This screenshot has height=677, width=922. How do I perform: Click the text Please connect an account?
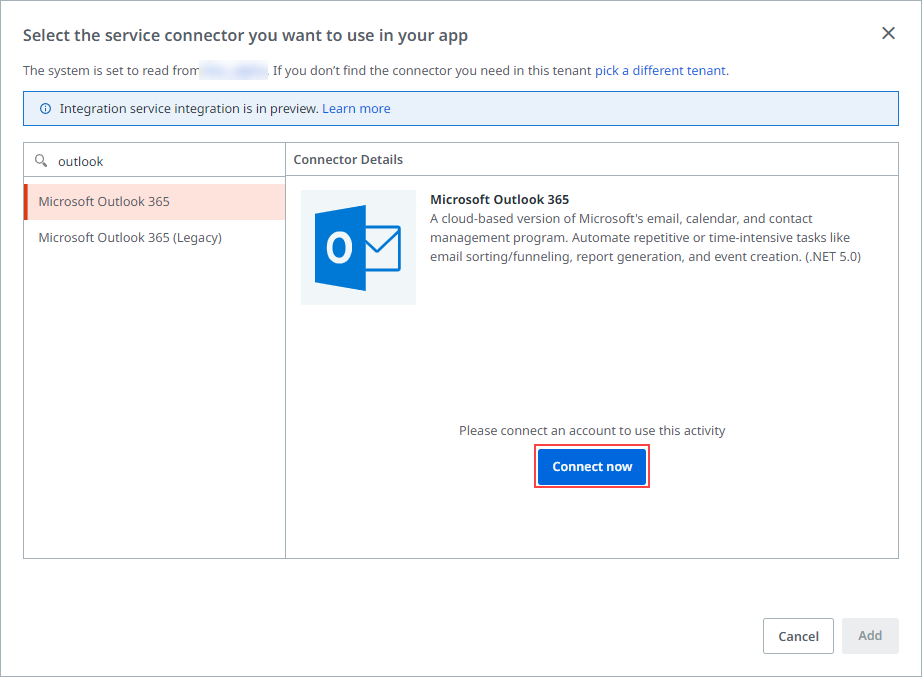592,431
